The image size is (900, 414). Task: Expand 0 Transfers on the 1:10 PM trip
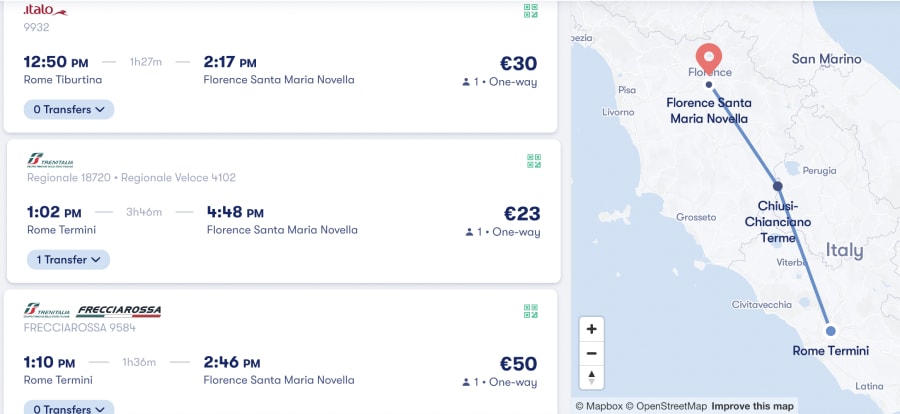(69, 408)
